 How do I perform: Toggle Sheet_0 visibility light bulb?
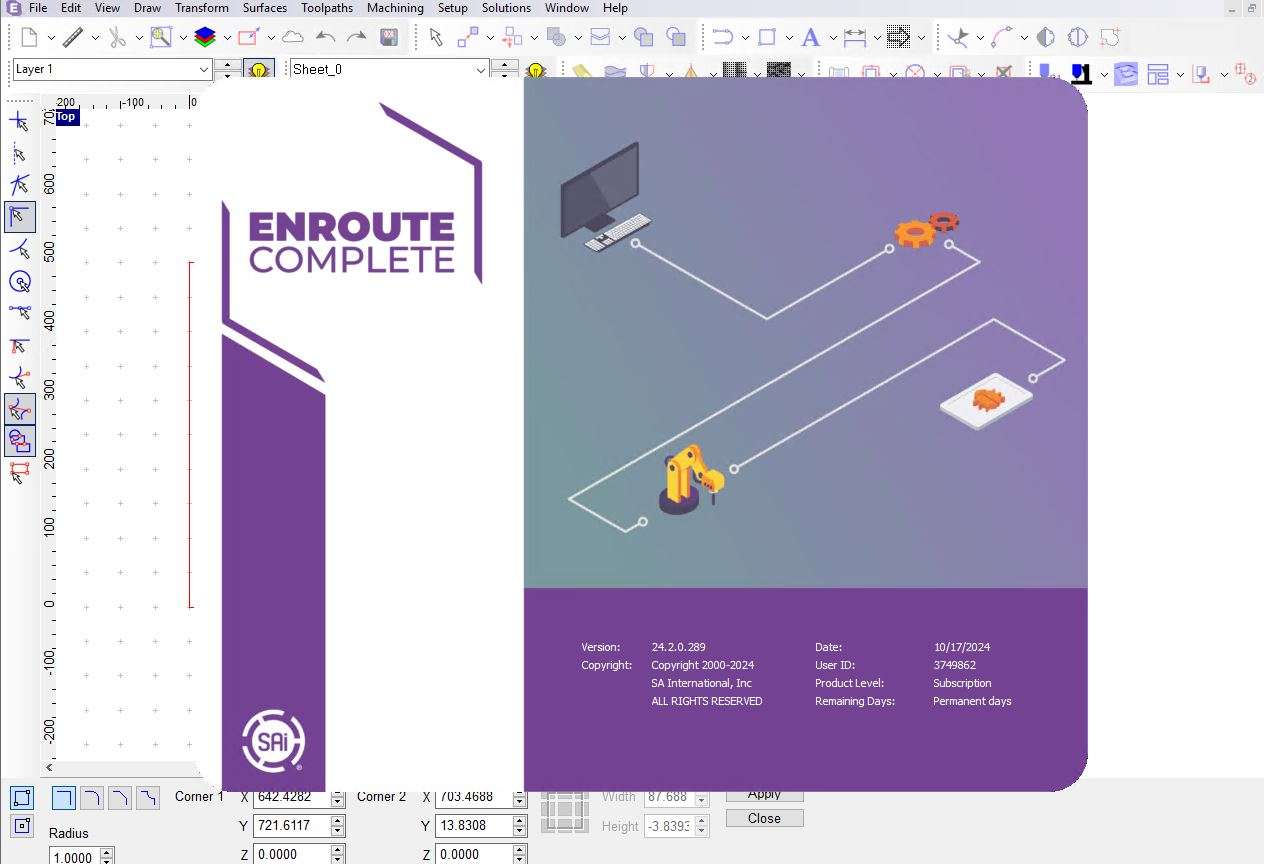(536, 70)
